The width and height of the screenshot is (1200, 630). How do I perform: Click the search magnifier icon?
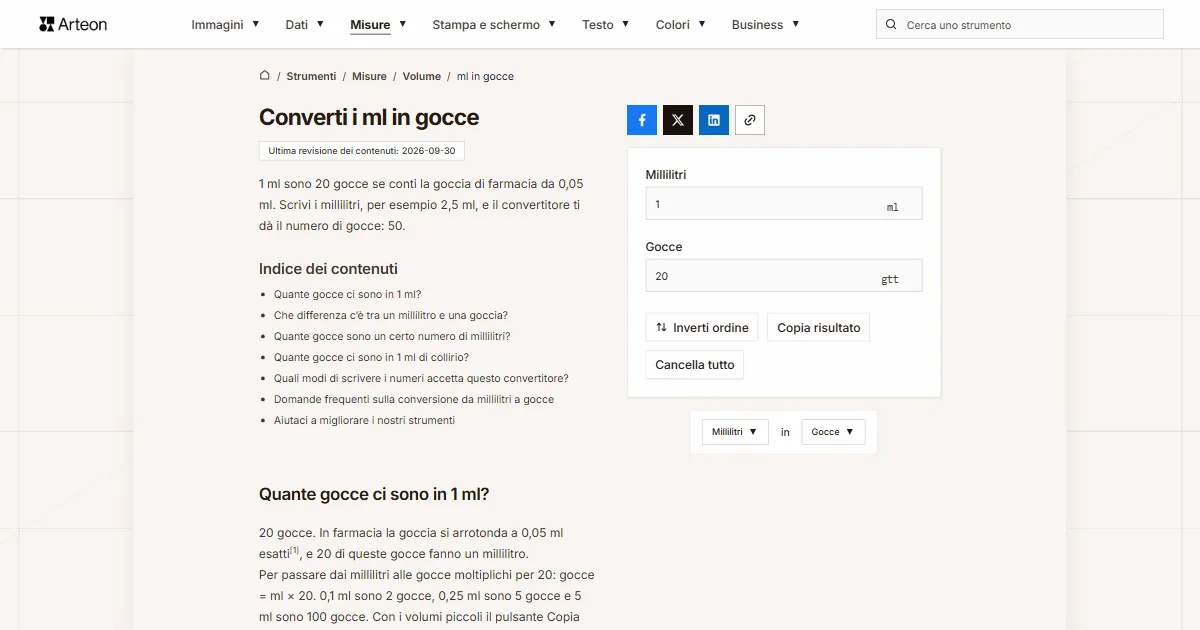891,25
